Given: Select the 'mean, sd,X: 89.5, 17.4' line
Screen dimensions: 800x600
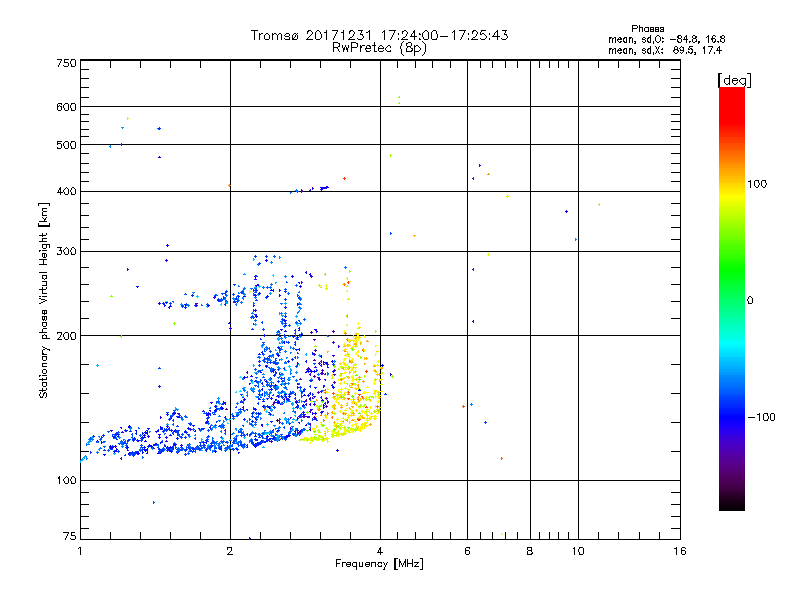Looking at the screenshot, I should coord(664,50).
